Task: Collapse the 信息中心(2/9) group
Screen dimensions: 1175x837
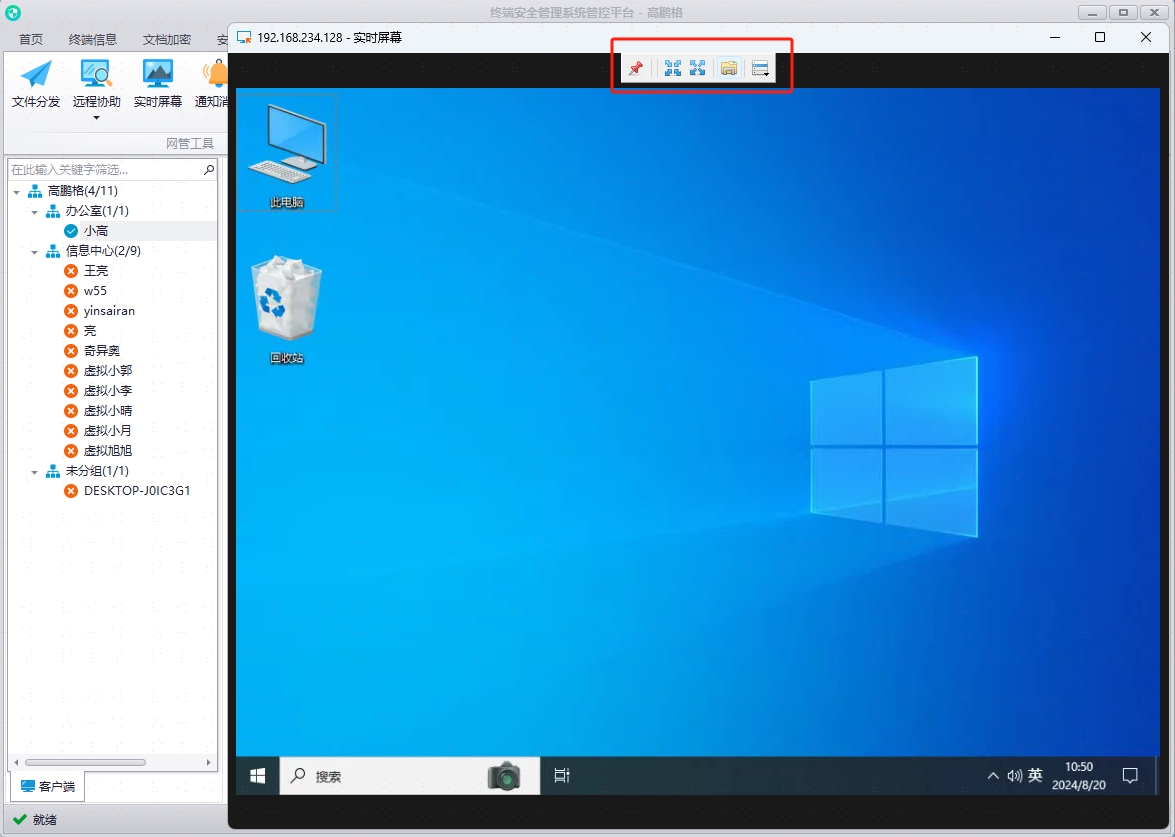Action: pyautogui.click(x=34, y=252)
